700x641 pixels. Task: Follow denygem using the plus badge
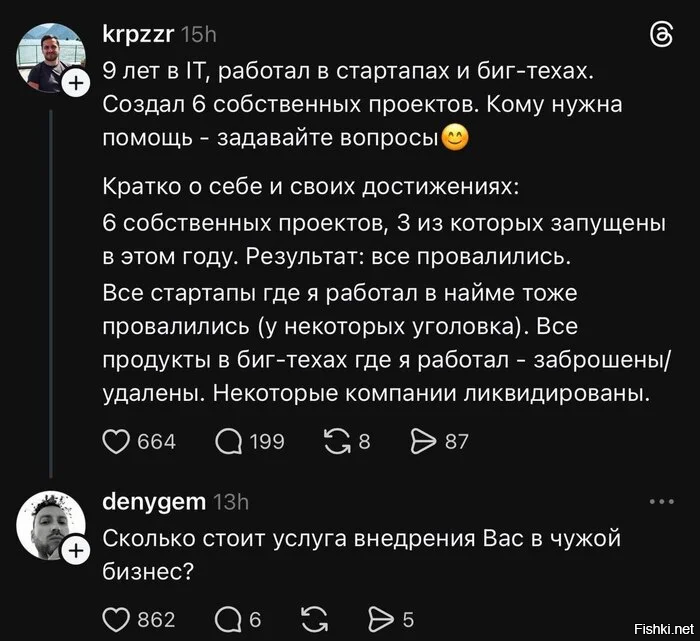click(x=76, y=551)
